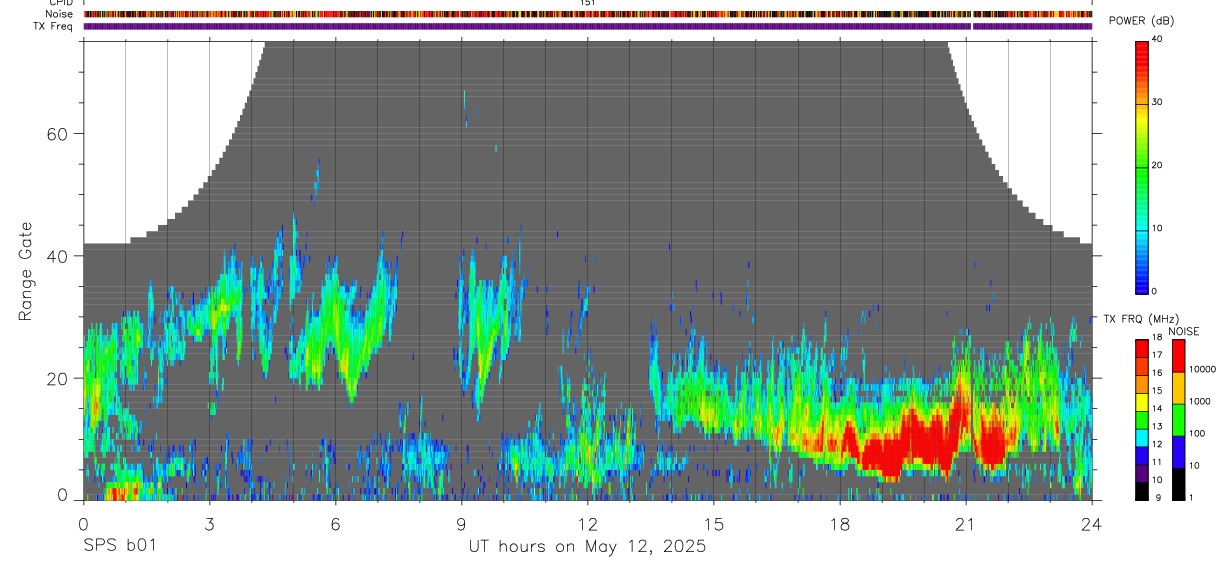Image resolution: width=1228 pixels, height=567 pixels.
Task: Click the 6 tick on UT hours axis
Action: (x=335, y=524)
